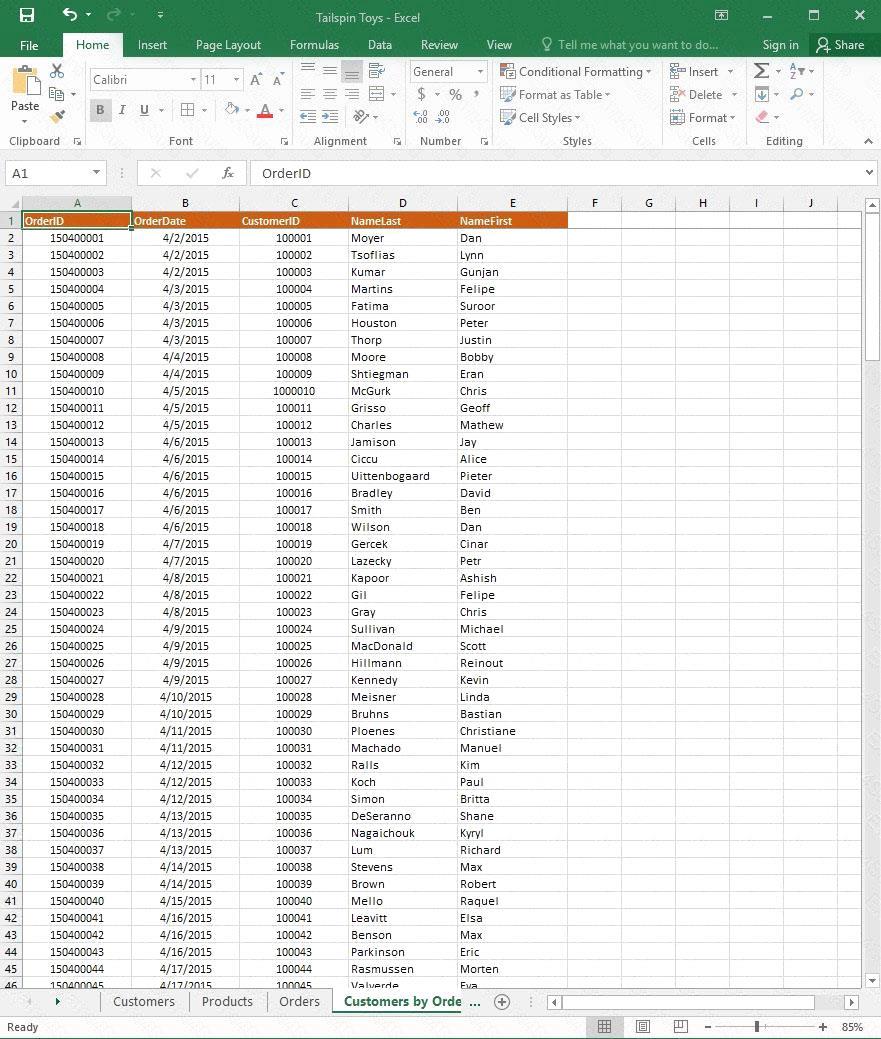Image resolution: width=881 pixels, height=1039 pixels.
Task: Click the Sign in link
Action: click(x=780, y=45)
